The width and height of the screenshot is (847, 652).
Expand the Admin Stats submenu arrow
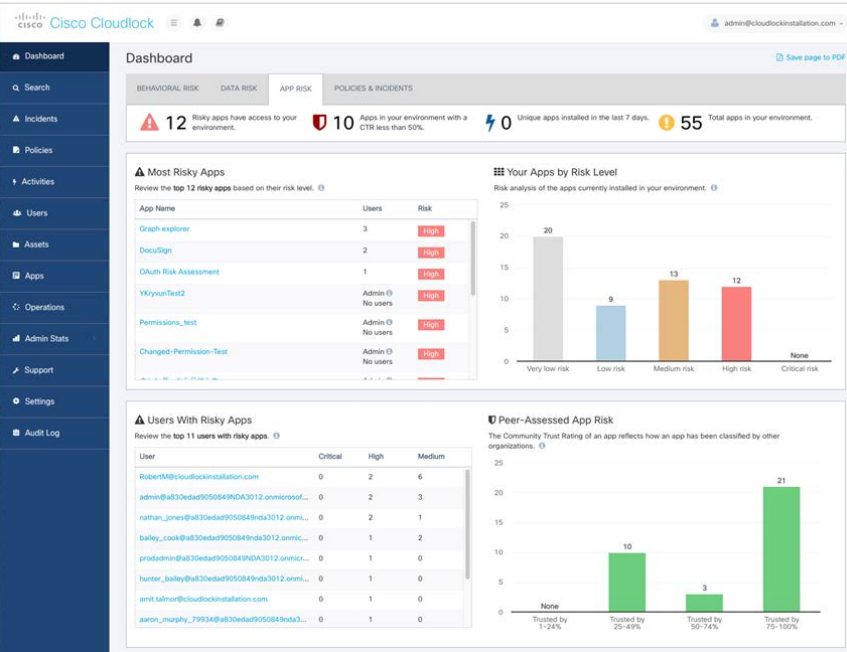[95, 339]
